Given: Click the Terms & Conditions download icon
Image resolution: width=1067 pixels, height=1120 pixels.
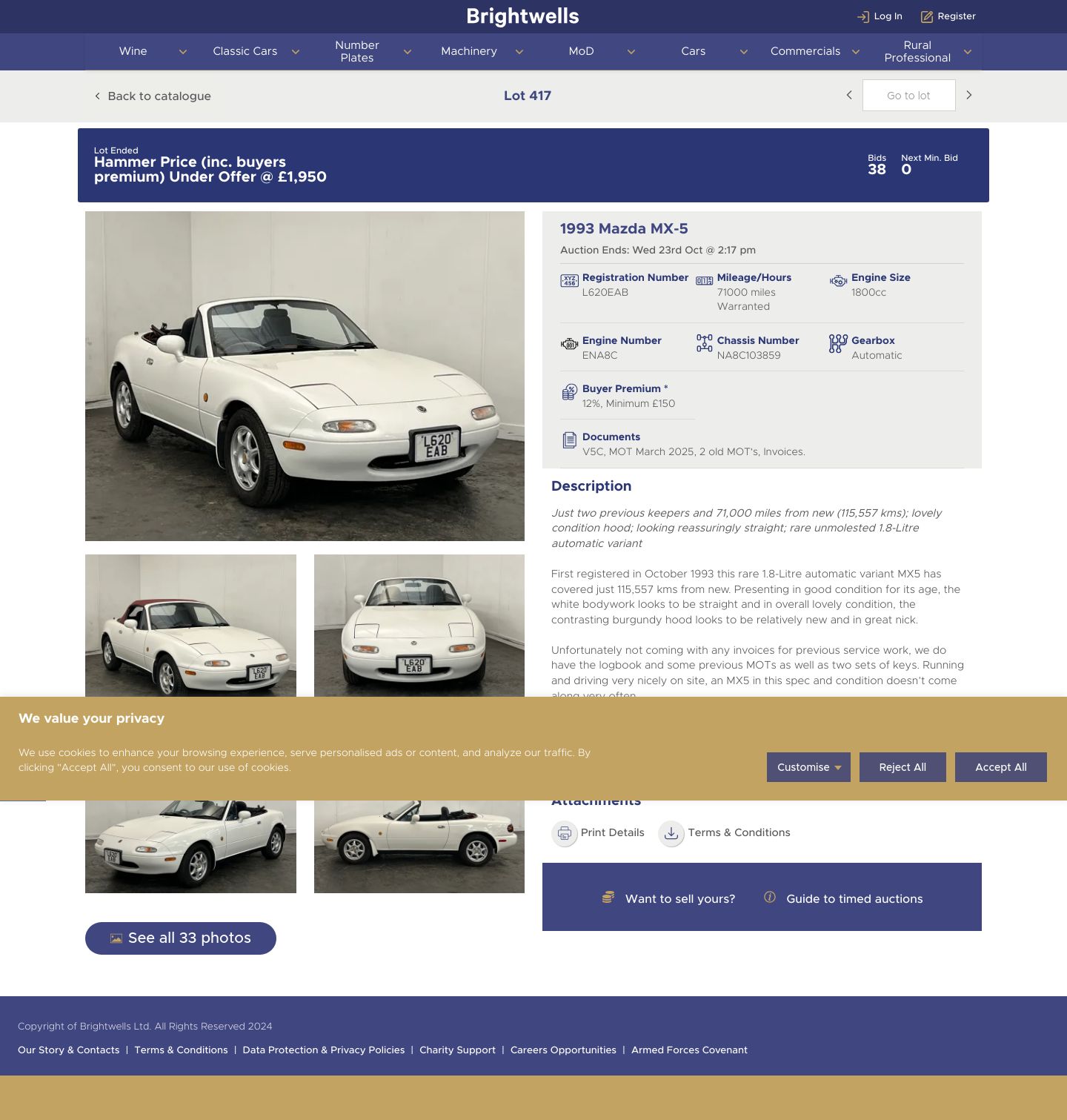Looking at the screenshot, I should click(671, 833).
